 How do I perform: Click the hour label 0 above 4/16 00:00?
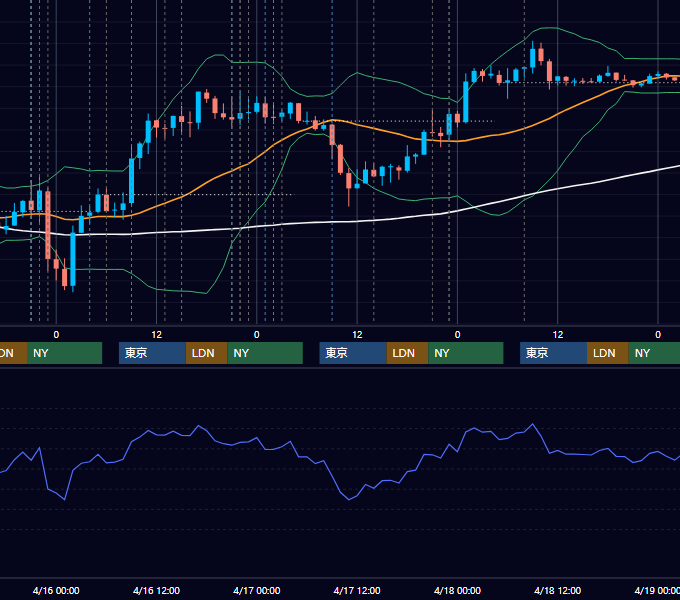click(x=56, y=335)
